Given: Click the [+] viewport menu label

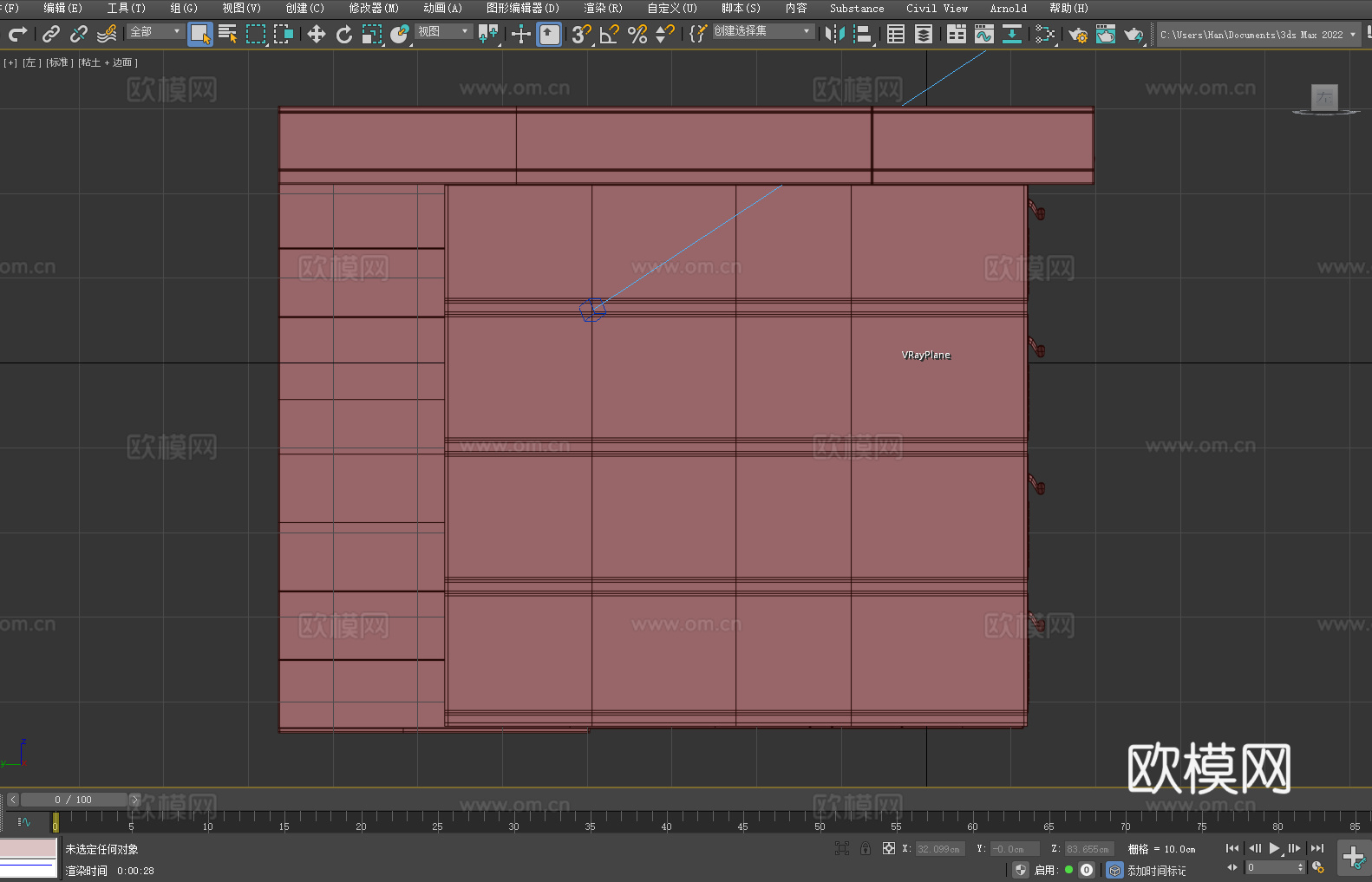Looking at the screenshot, I should (10, 62).
